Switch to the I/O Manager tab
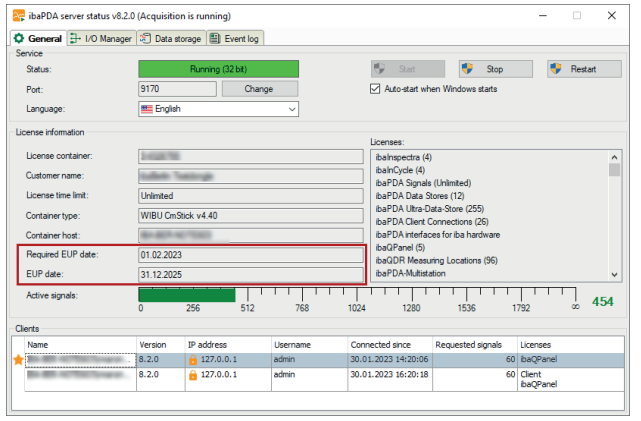641x421 pixels. coord(103,38)
